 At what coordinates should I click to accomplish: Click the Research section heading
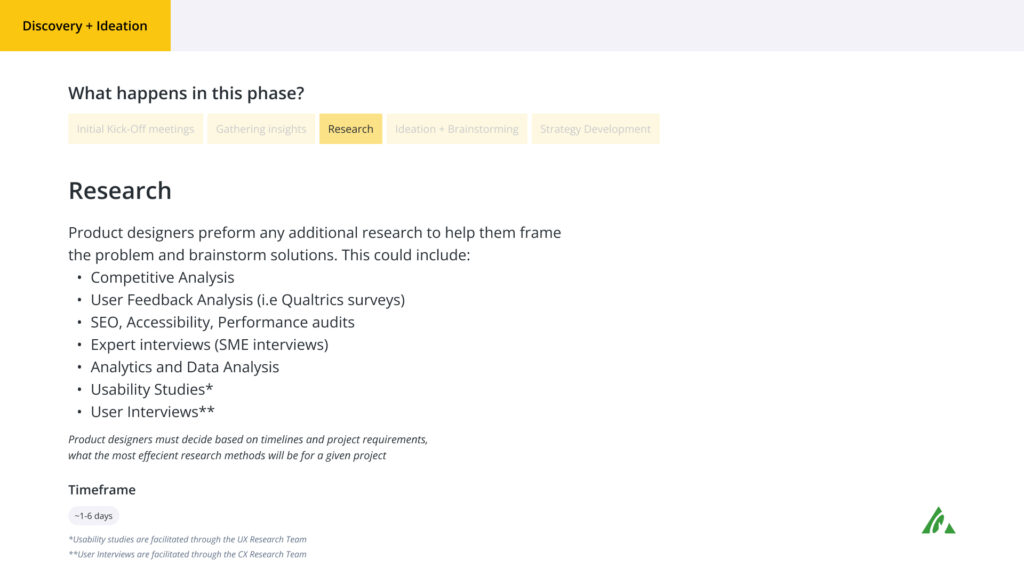[120, 191]
